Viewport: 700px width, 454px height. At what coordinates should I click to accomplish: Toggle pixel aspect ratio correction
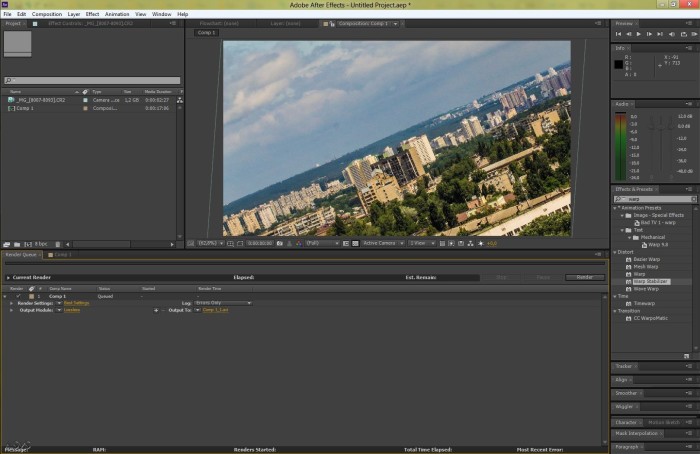pos(442,243)
